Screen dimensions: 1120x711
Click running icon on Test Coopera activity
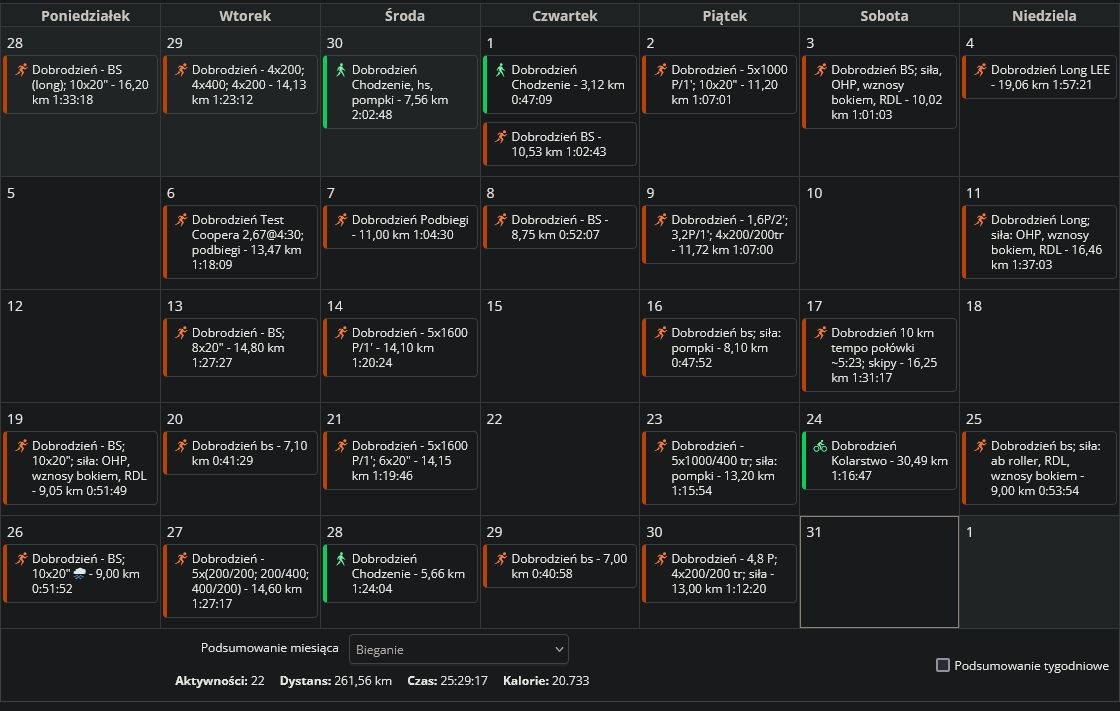(181, 220)
